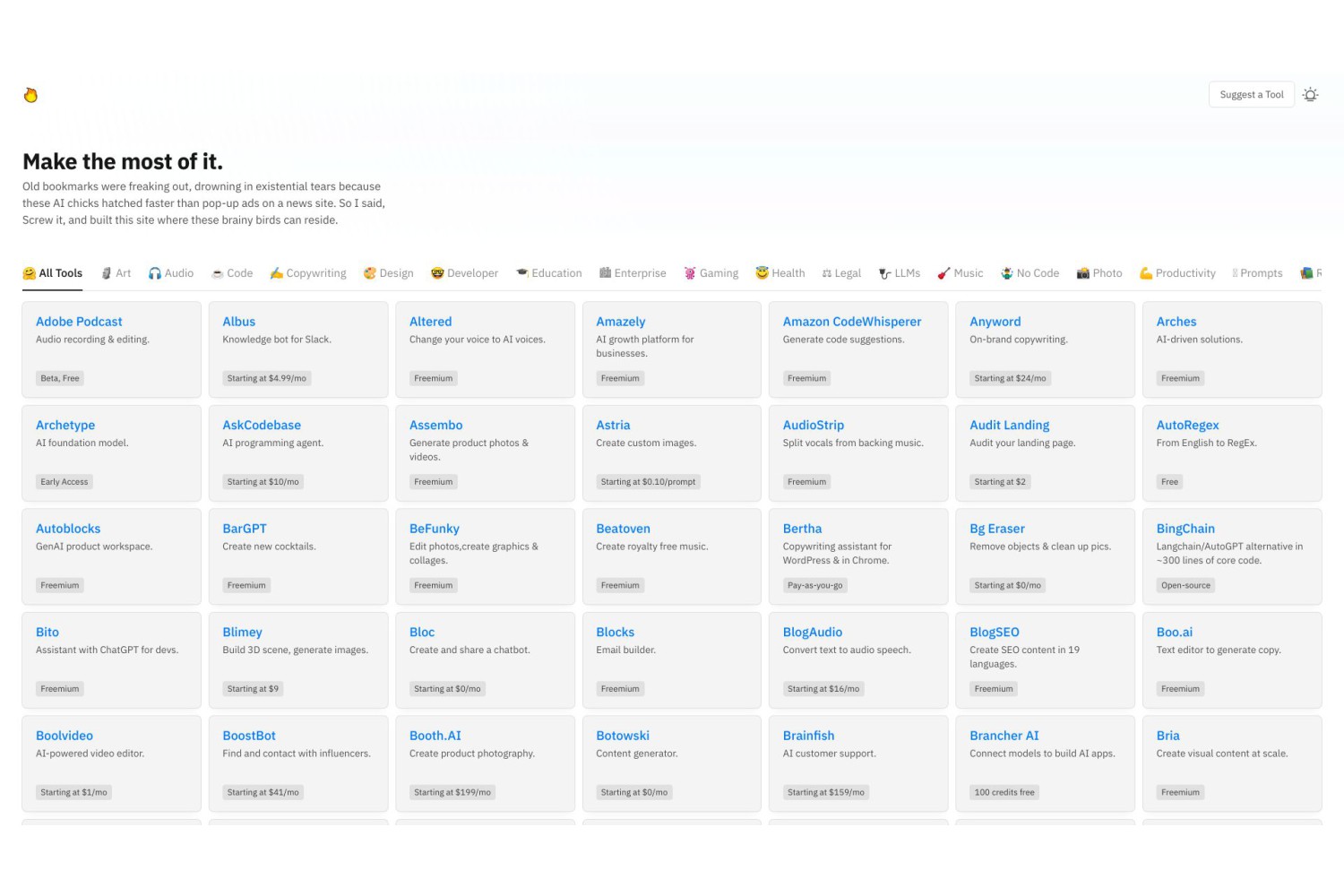This screenshot has height=896, width=1344.
Task: Select the All Tools tab
Action: [x=53, y=273]
